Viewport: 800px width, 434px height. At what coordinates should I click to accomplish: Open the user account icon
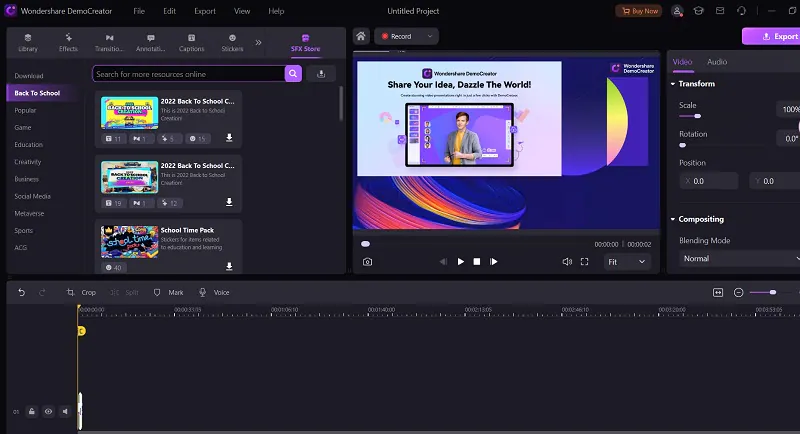(x=677, y=11)
